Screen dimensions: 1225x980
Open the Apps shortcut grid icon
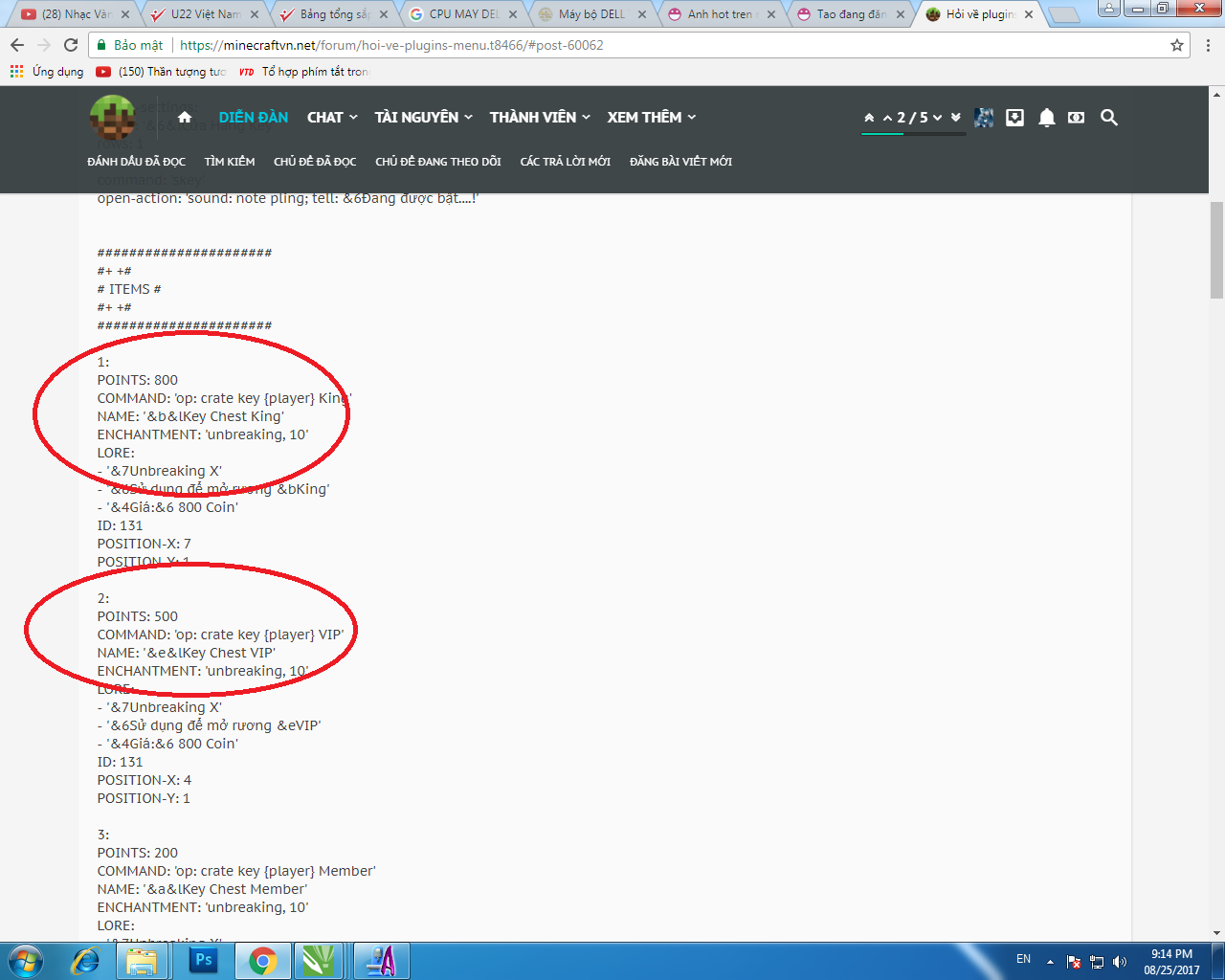pos(16,72)
